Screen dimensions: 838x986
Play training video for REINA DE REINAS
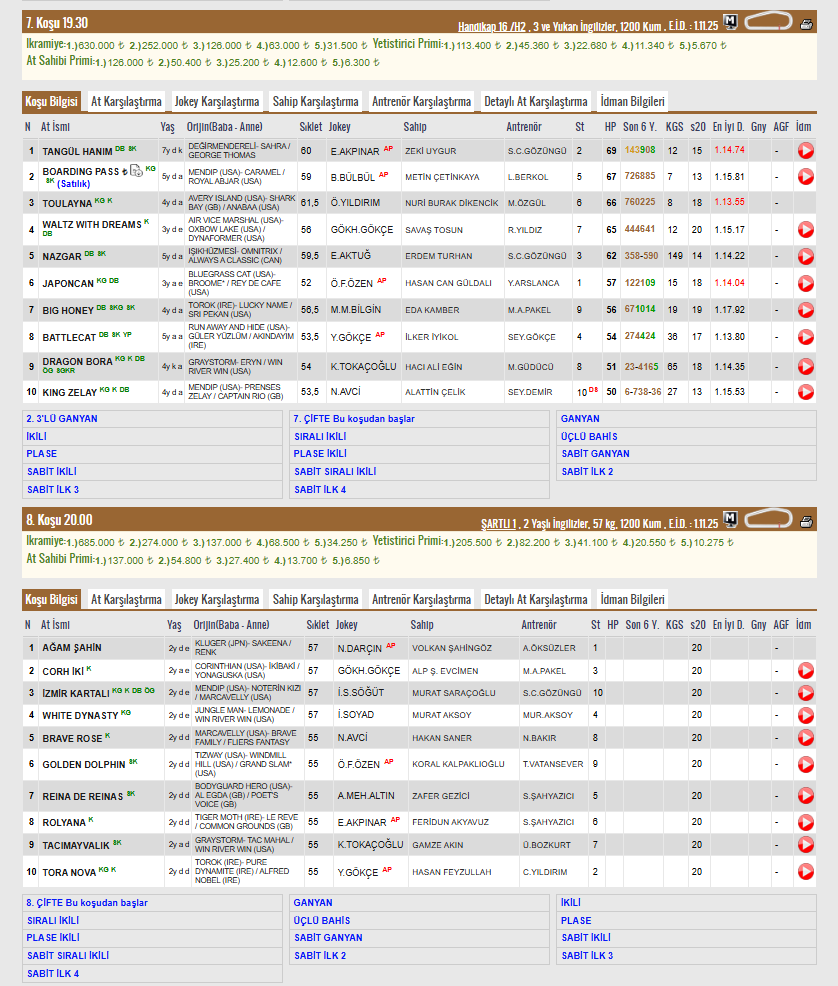point(805,796)
